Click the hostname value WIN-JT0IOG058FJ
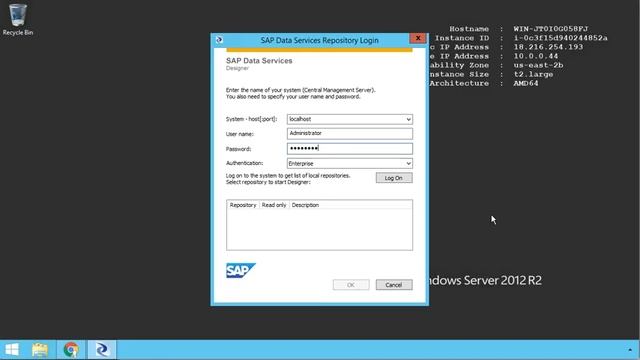640x360 pixels. click(551, 29)
